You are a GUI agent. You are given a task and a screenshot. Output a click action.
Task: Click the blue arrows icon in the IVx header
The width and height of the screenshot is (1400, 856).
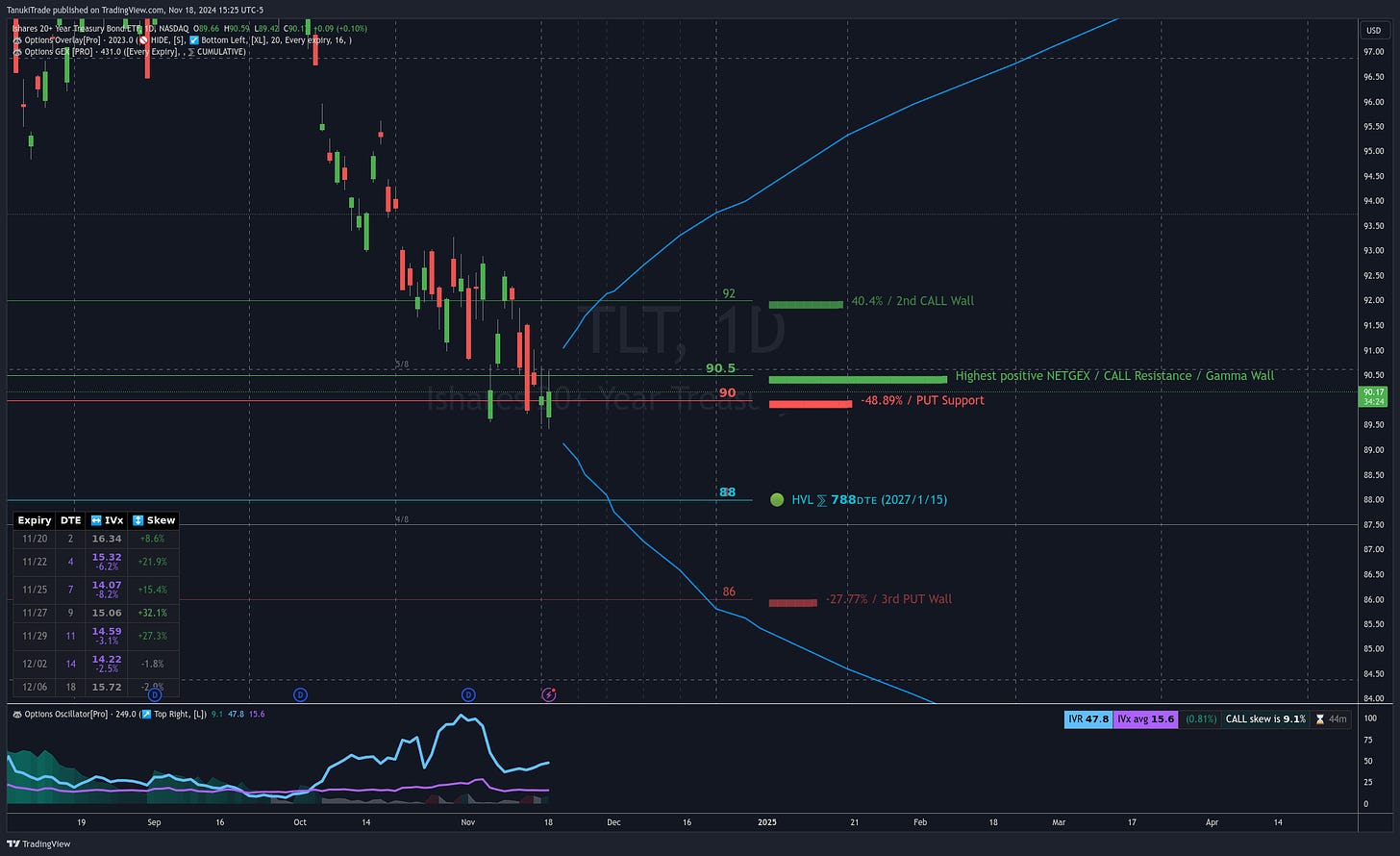tap(95, 520)
